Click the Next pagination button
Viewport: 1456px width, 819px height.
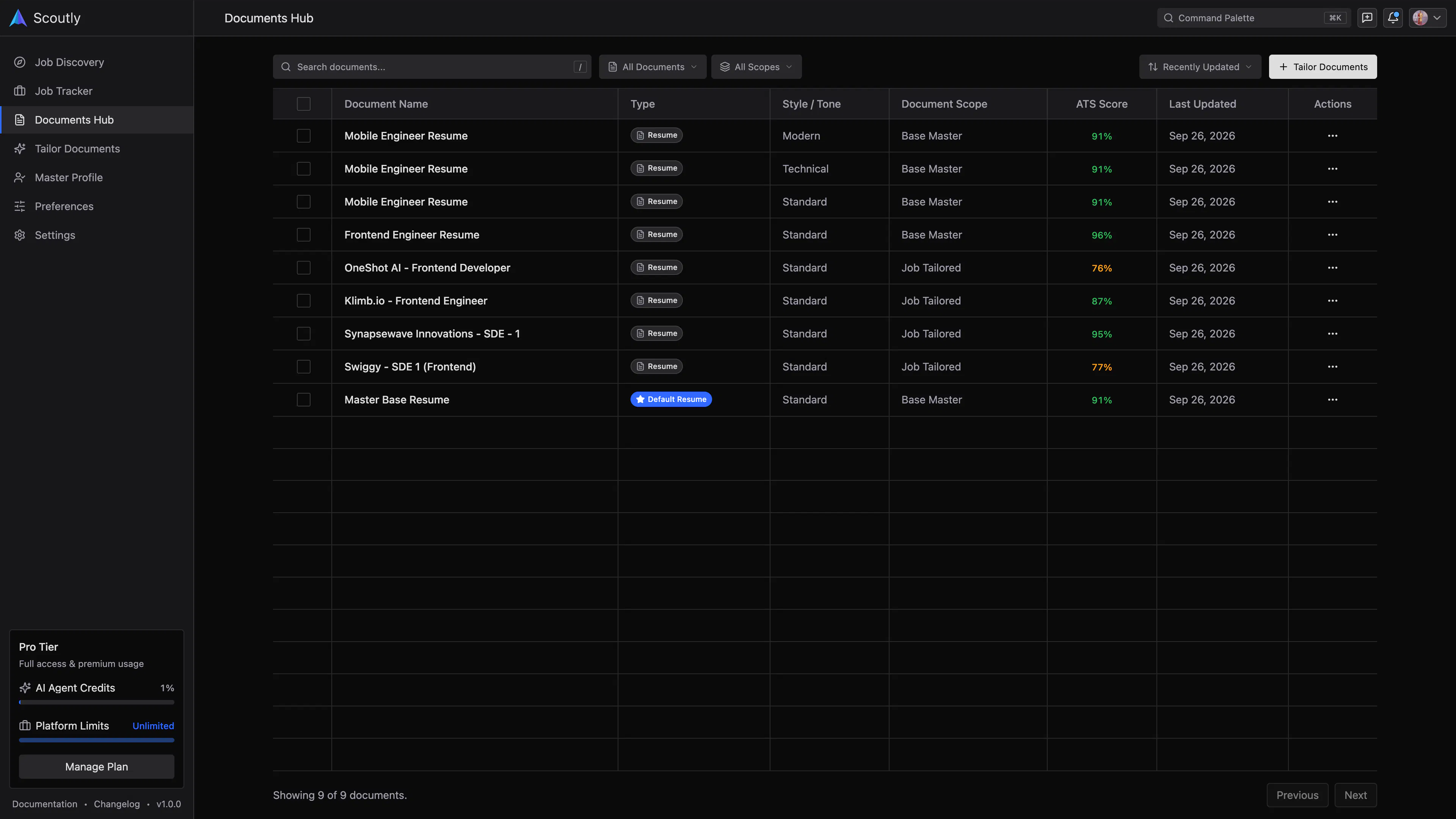[x=1356, y=795]
